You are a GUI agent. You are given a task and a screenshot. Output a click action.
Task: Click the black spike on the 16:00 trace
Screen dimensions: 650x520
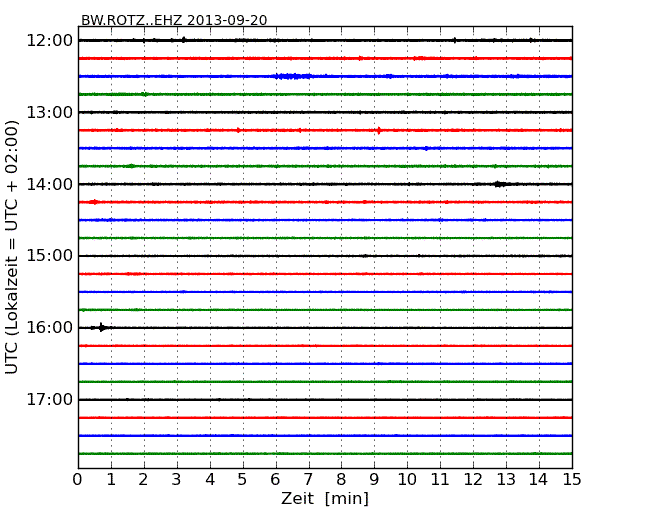[x=101, y=328]
